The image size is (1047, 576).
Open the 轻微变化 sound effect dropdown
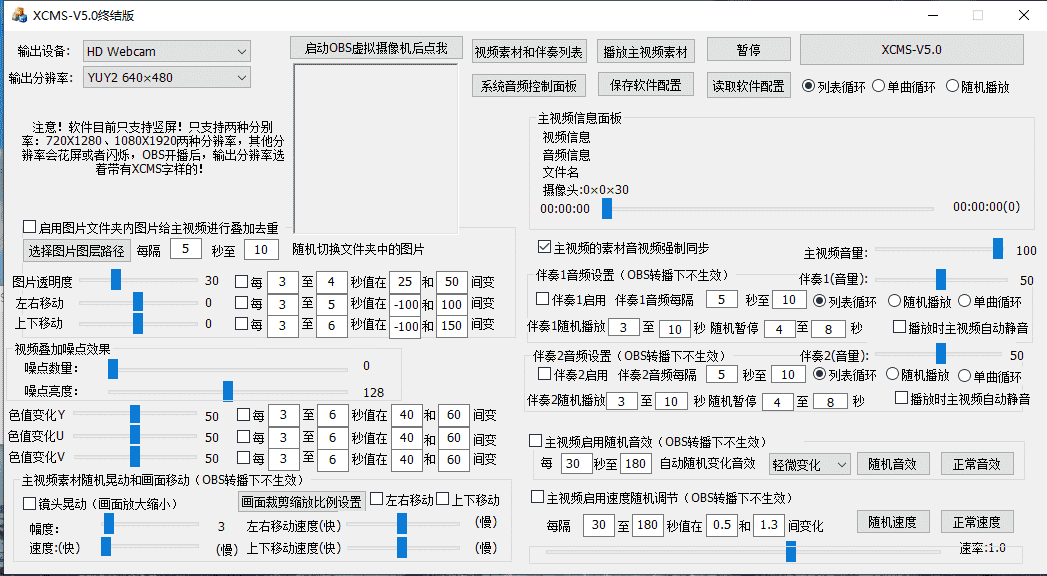coord(810,464)
